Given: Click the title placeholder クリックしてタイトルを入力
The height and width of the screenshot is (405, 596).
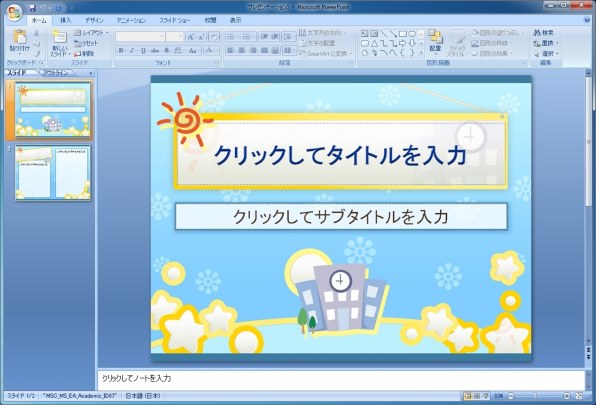Looking at the screenshot, I should click(x=340, y=155).
